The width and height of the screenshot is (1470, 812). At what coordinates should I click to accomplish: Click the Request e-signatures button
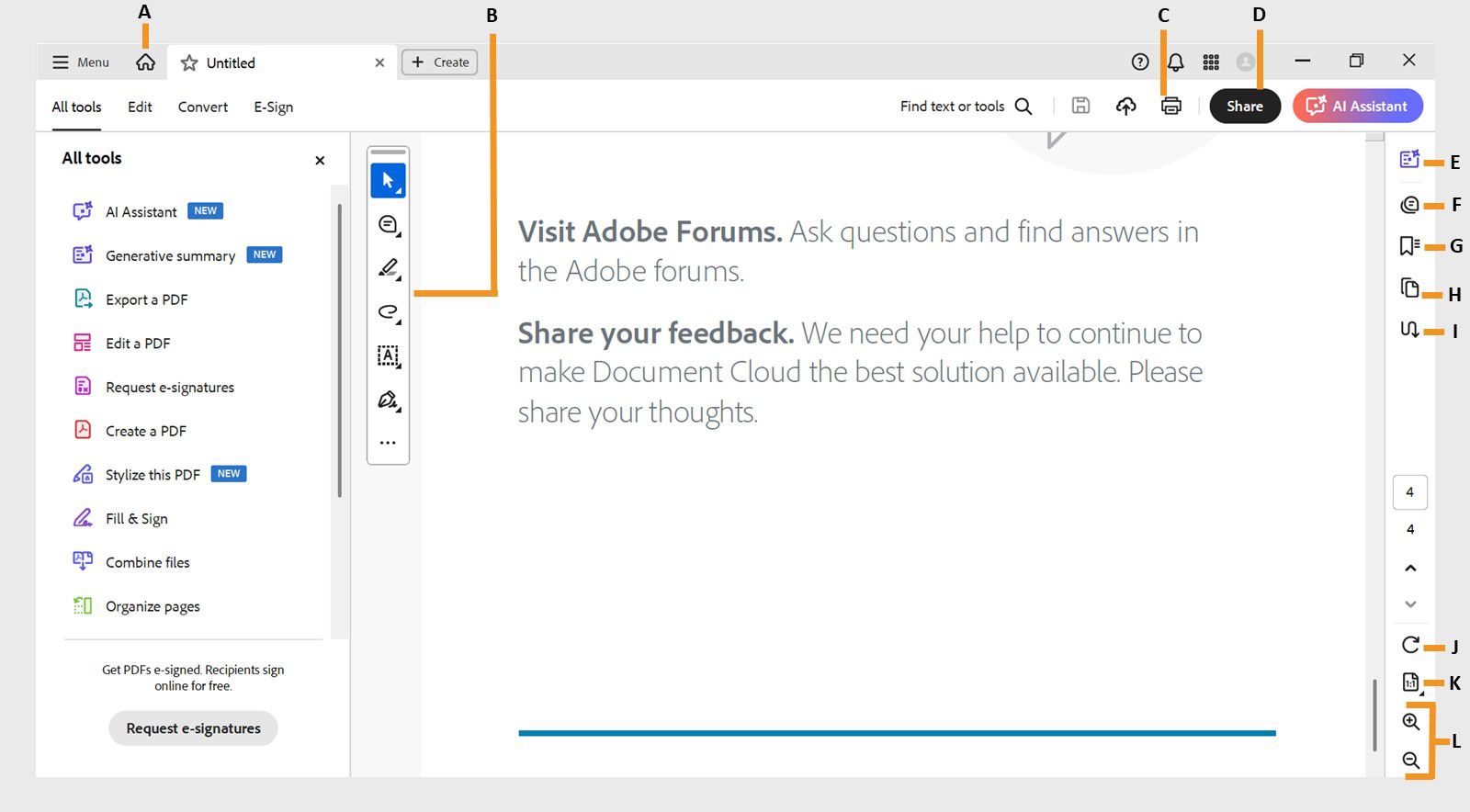point(193,728)
